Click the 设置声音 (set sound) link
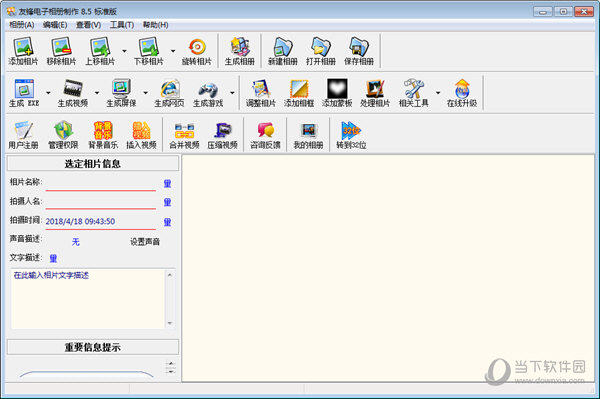The height and width of the screenshot is (399, 600). (x=145, y=242)
